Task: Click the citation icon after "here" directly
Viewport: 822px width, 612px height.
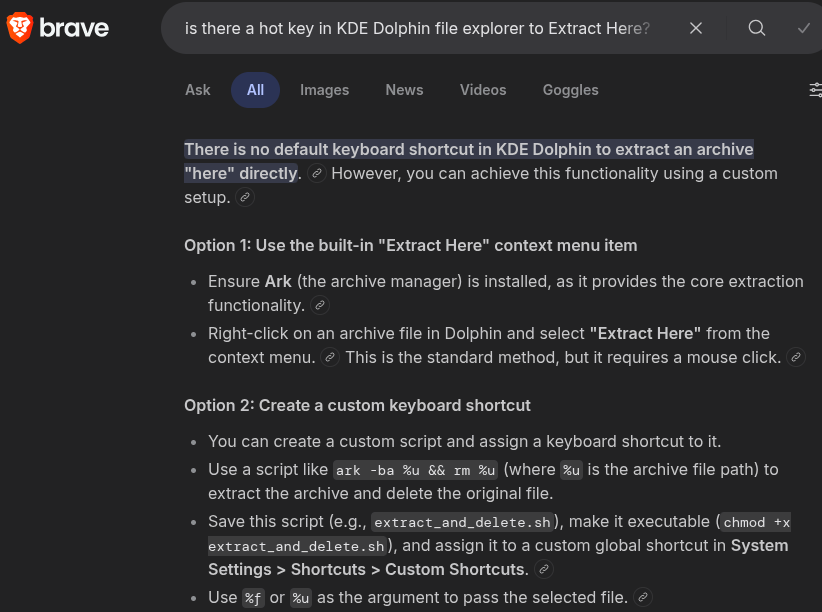Action: pyautogui.click(x=316, y=172)
